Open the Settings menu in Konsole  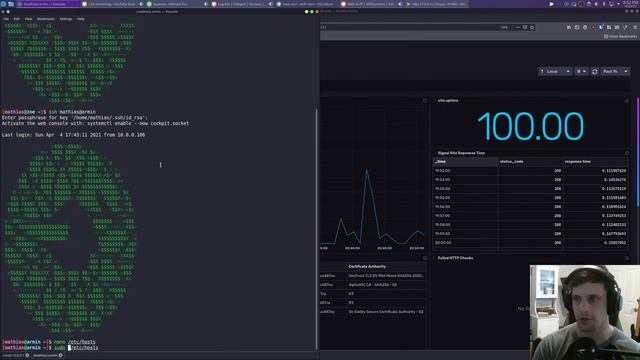click(x=66, y=19)
